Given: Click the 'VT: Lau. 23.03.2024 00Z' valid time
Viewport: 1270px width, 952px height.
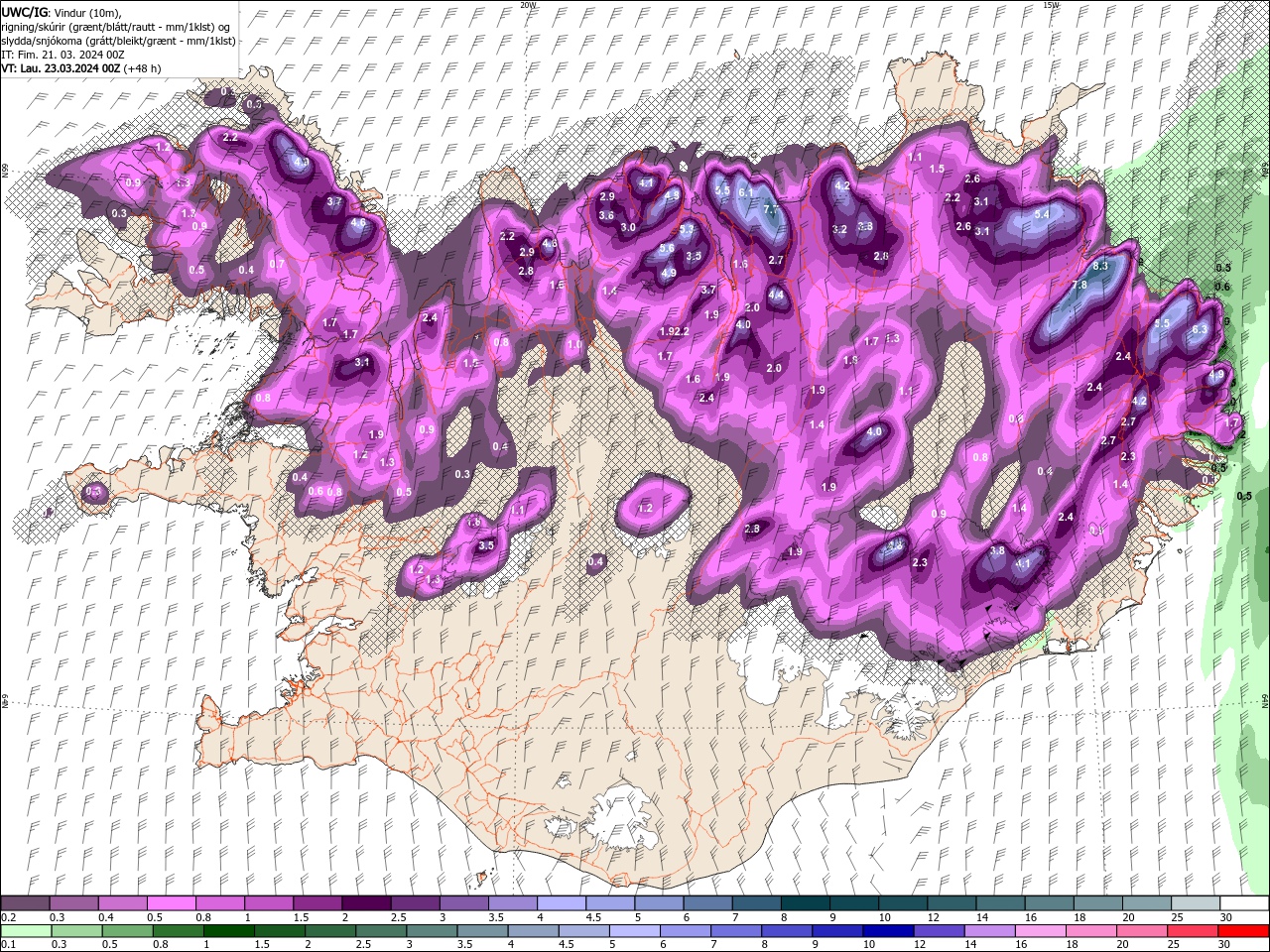Looking at the screenshot, I should [61, 68].
